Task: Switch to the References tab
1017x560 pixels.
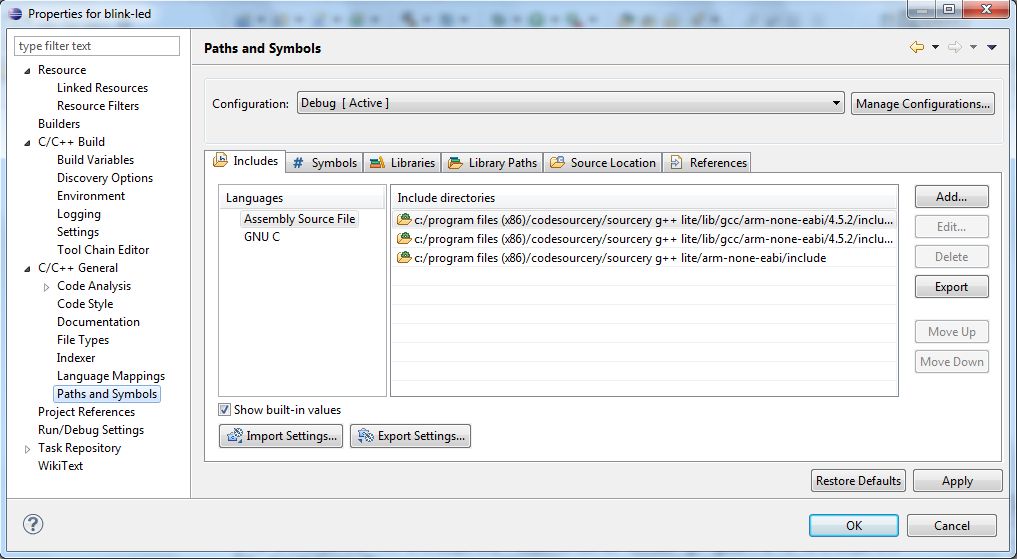Action: pos(707,163)
